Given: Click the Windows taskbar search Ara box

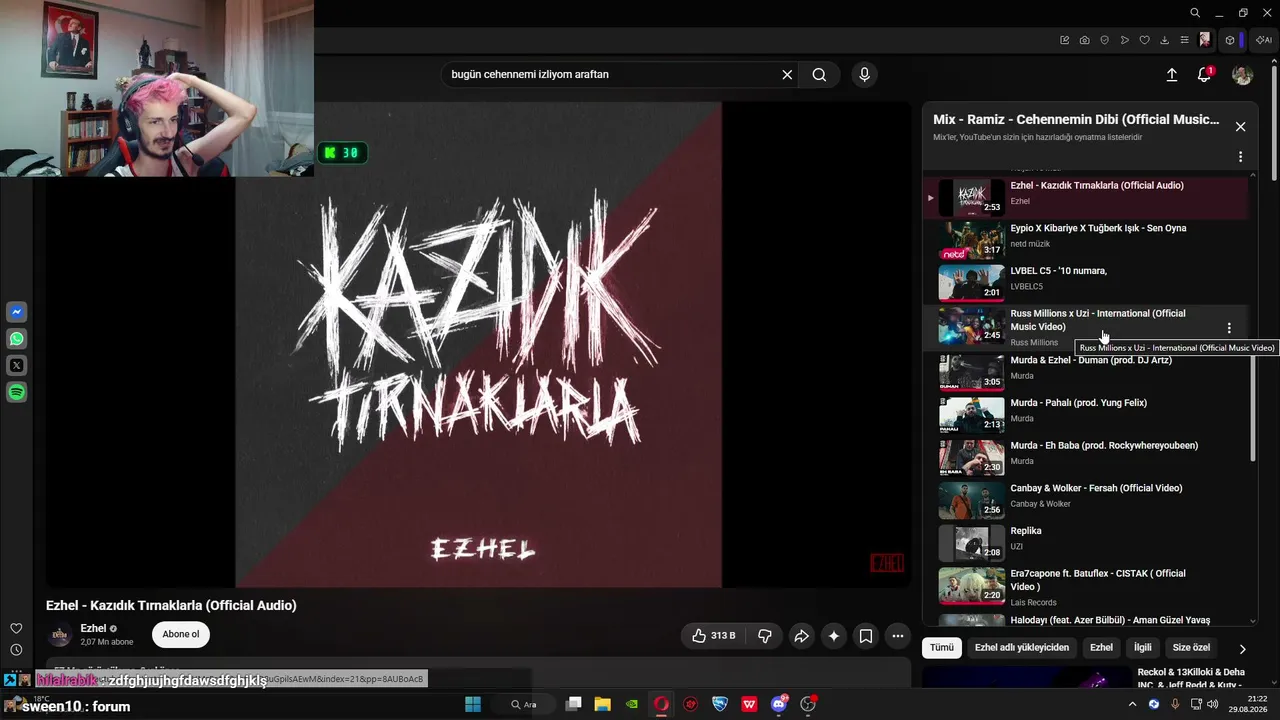Looking at the screenshot, I should (x=524, y=705).
